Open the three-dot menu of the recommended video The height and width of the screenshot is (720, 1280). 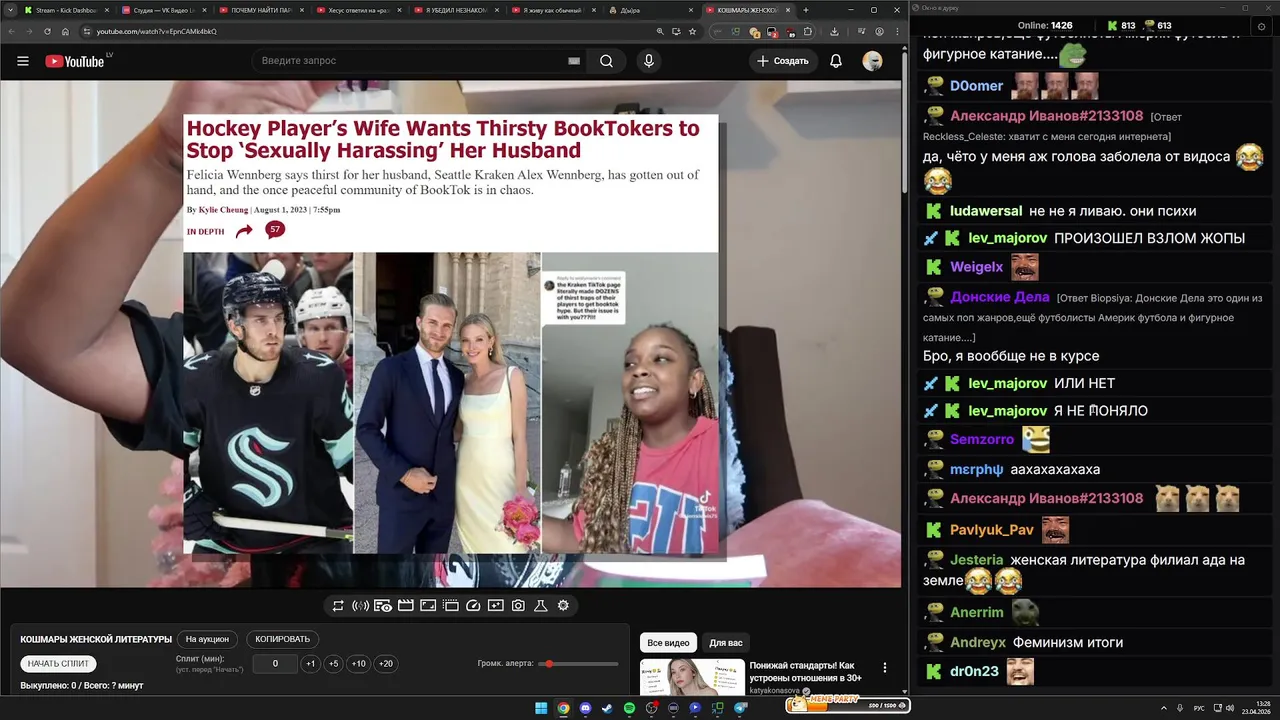[884, 667]
